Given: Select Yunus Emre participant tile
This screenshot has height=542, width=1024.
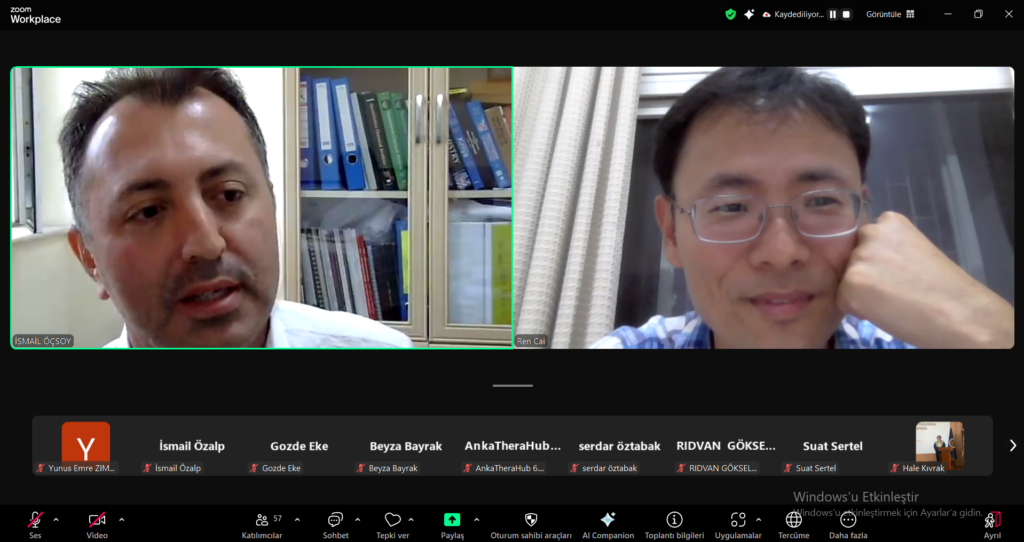Looking at the screenshot, I should 86,447.
